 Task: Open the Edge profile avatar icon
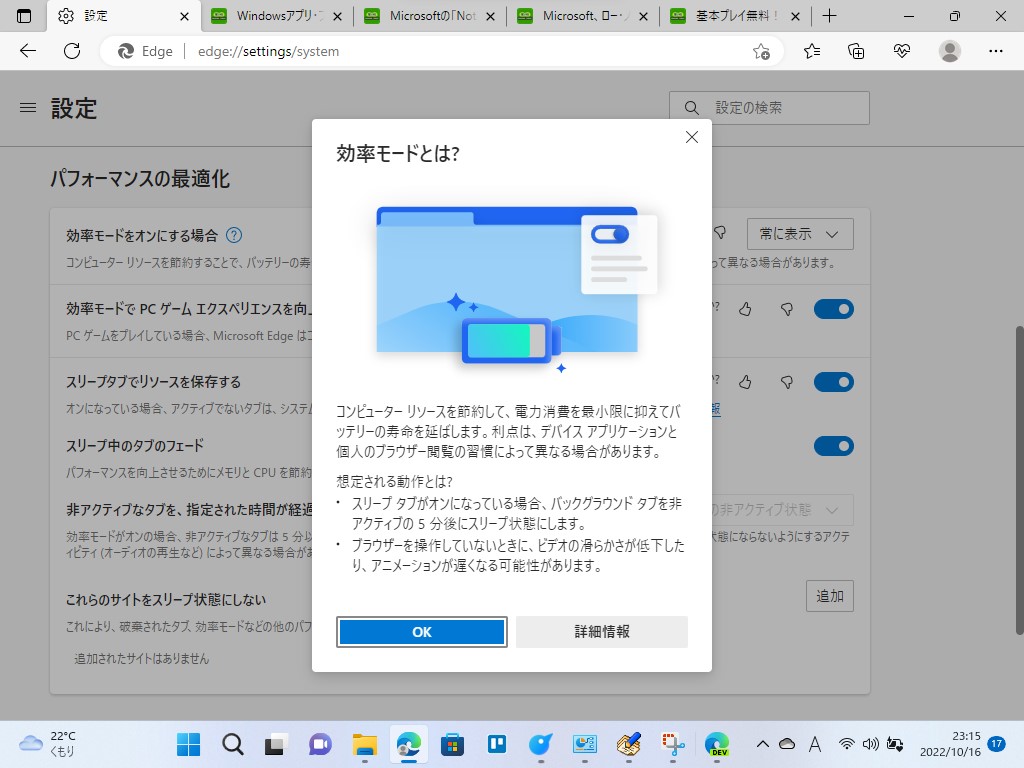click(x=948, y=51)
